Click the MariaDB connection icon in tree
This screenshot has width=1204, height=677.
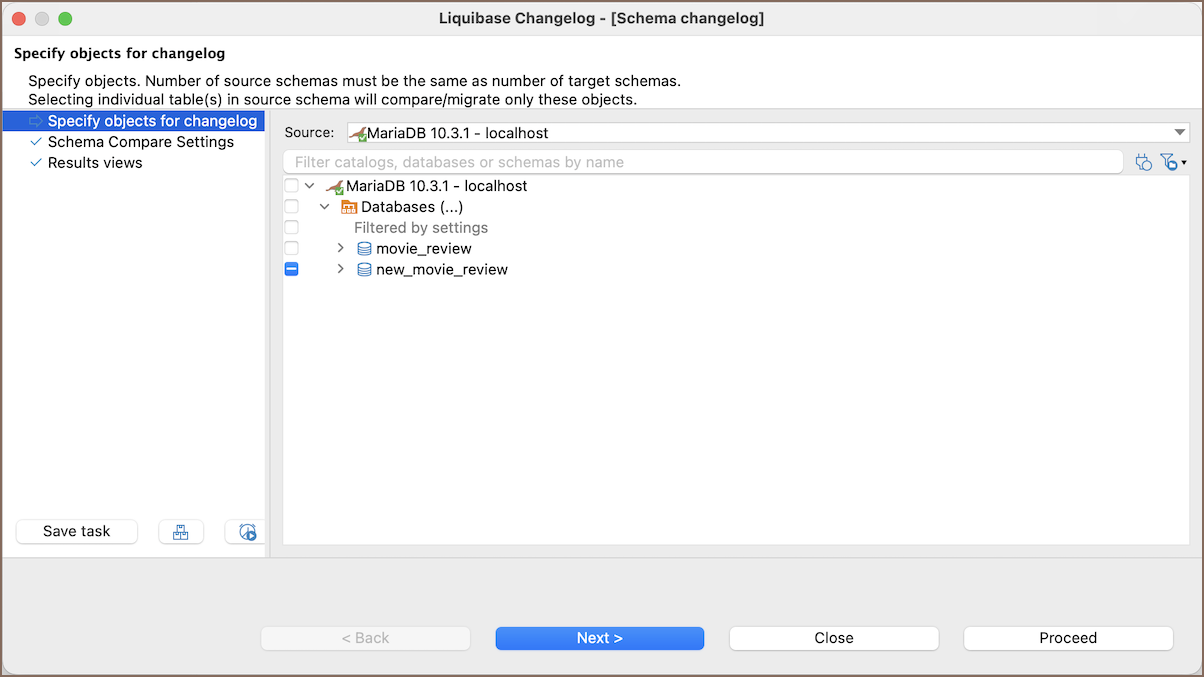[x=335, y=186]
